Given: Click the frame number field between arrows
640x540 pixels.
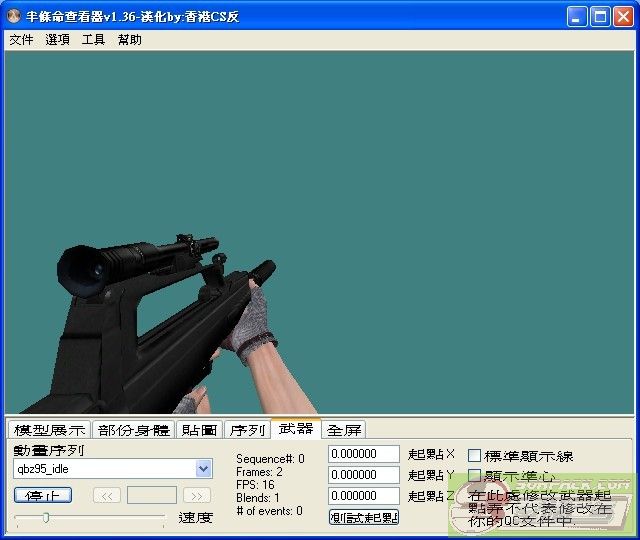Looking at the screenshot, I should (152, 495).
